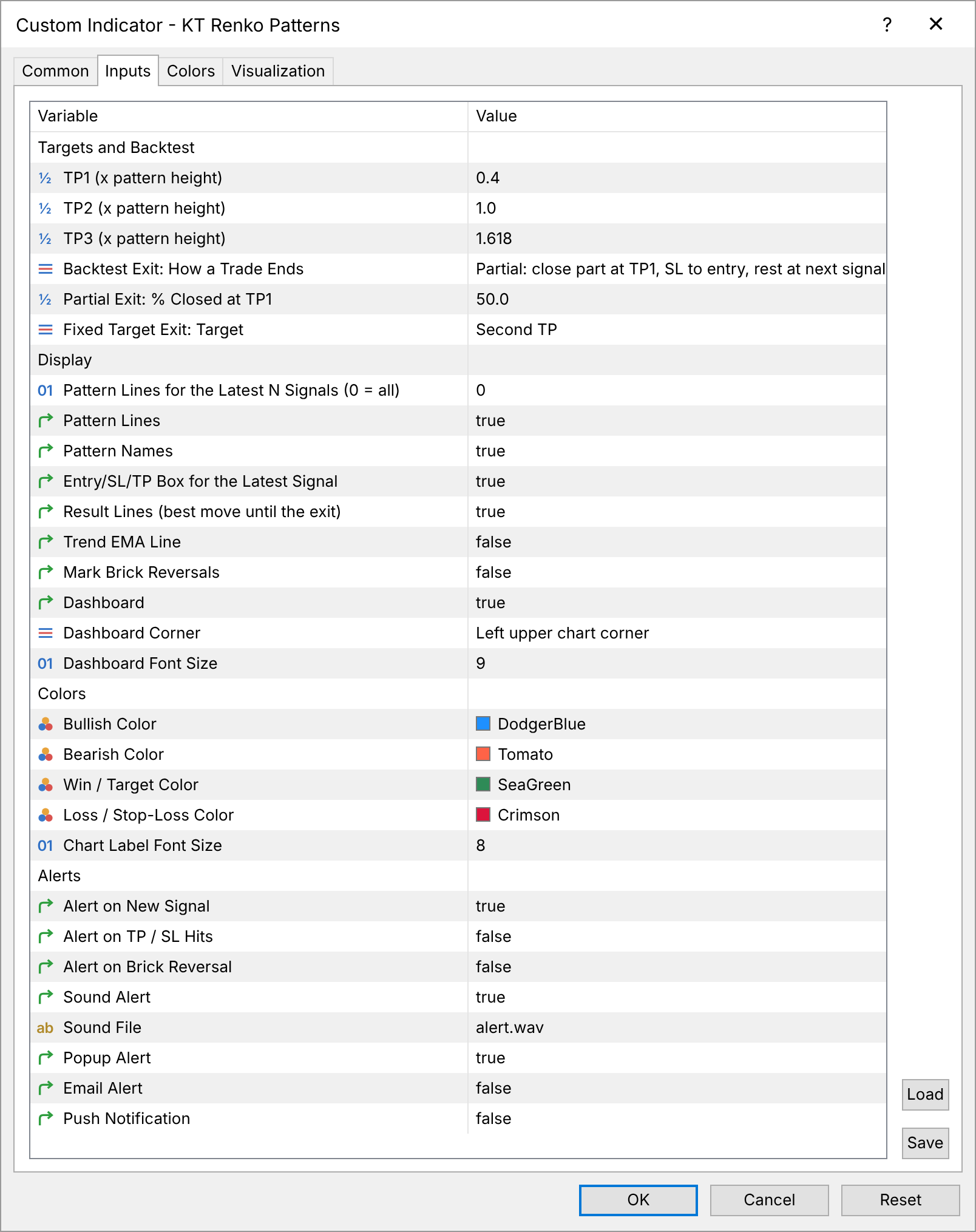The width and height of the screenshot is (976, 1232).
Task: Click the double icon beside TP3 (x pattern height)
Action: pos(46,239)
